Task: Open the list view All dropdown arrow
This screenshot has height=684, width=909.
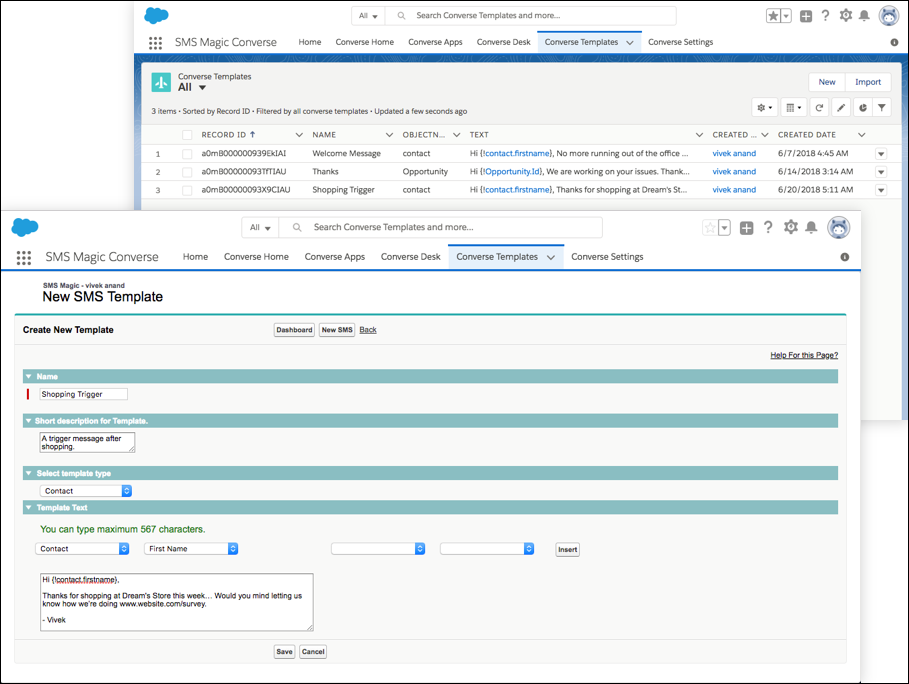Action: (202, 88)
